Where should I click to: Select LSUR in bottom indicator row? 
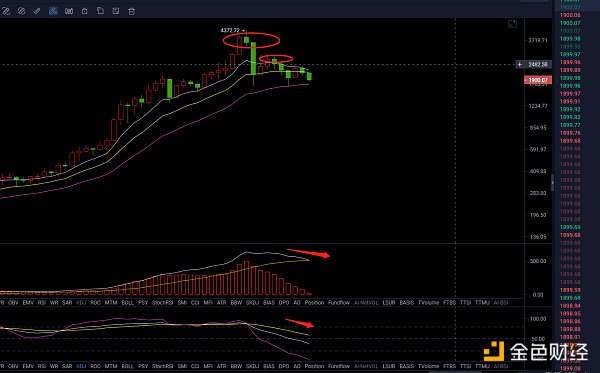[389, 366]
